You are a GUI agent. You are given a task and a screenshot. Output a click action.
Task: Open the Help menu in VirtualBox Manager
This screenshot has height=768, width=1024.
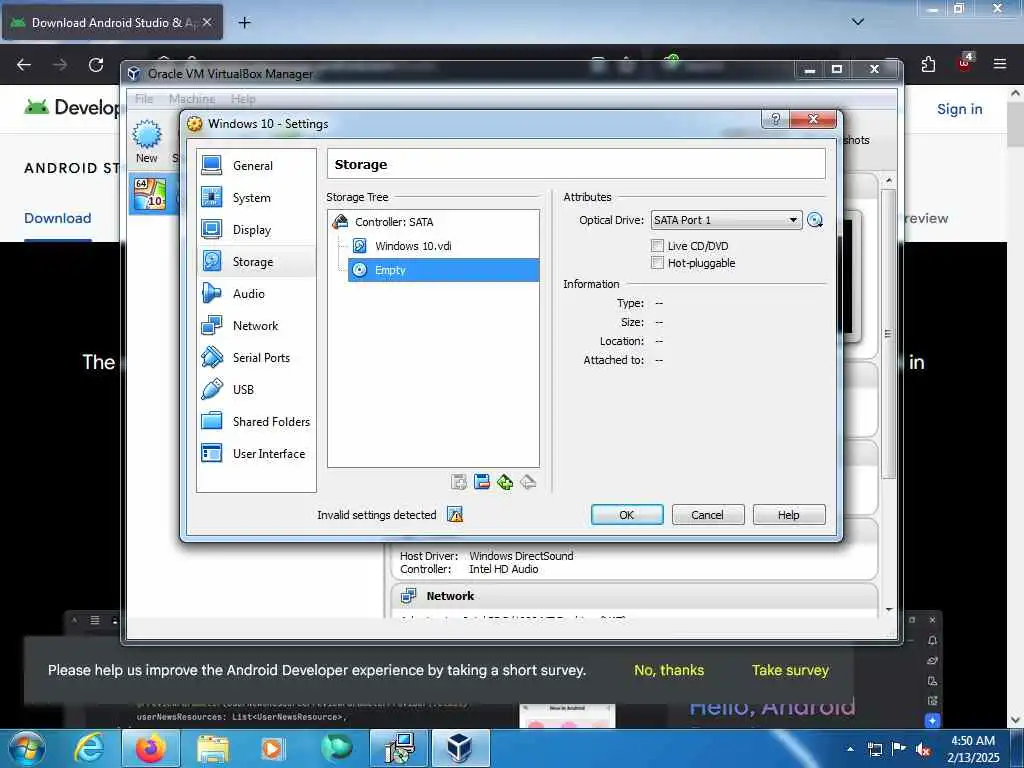[x=243, y=99]
